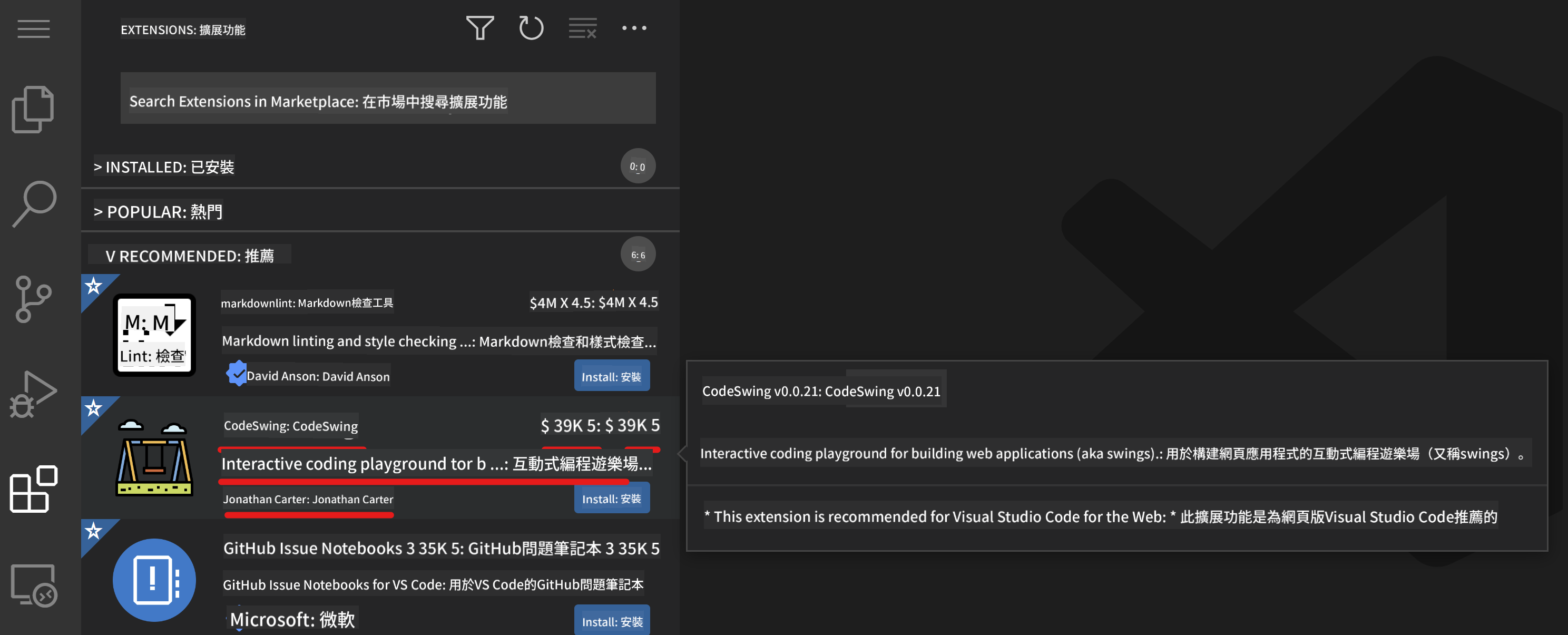Click the installed count badge
This screenshot has height=635, width=1568.
638,166
